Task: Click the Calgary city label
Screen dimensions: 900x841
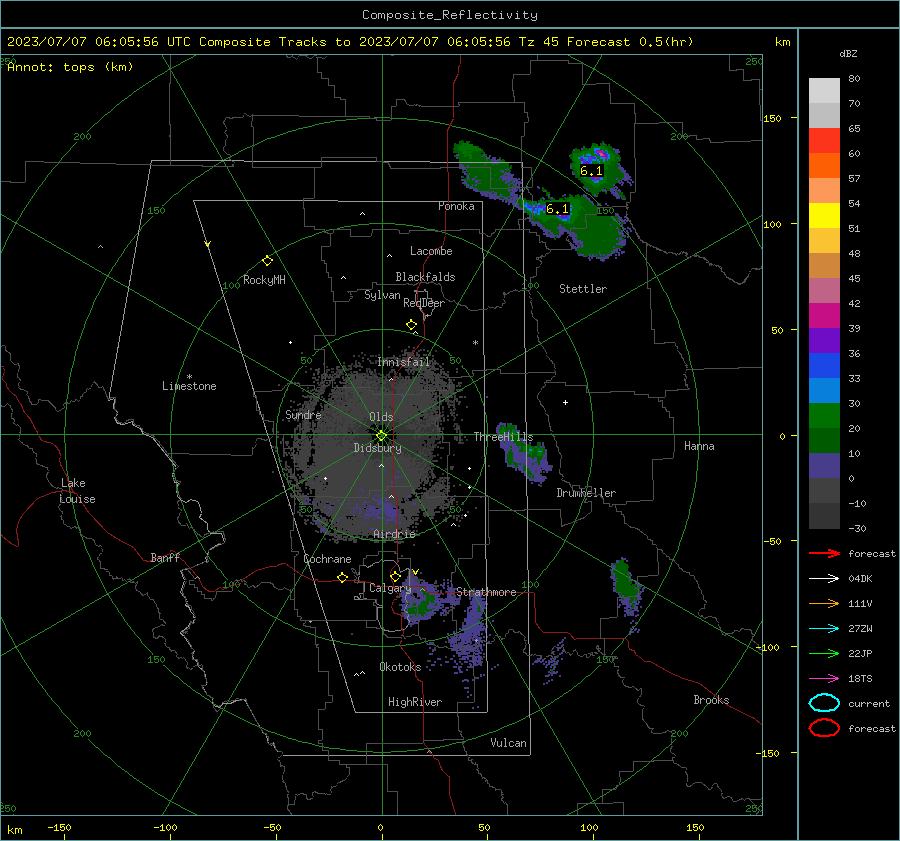Action: 390,588
